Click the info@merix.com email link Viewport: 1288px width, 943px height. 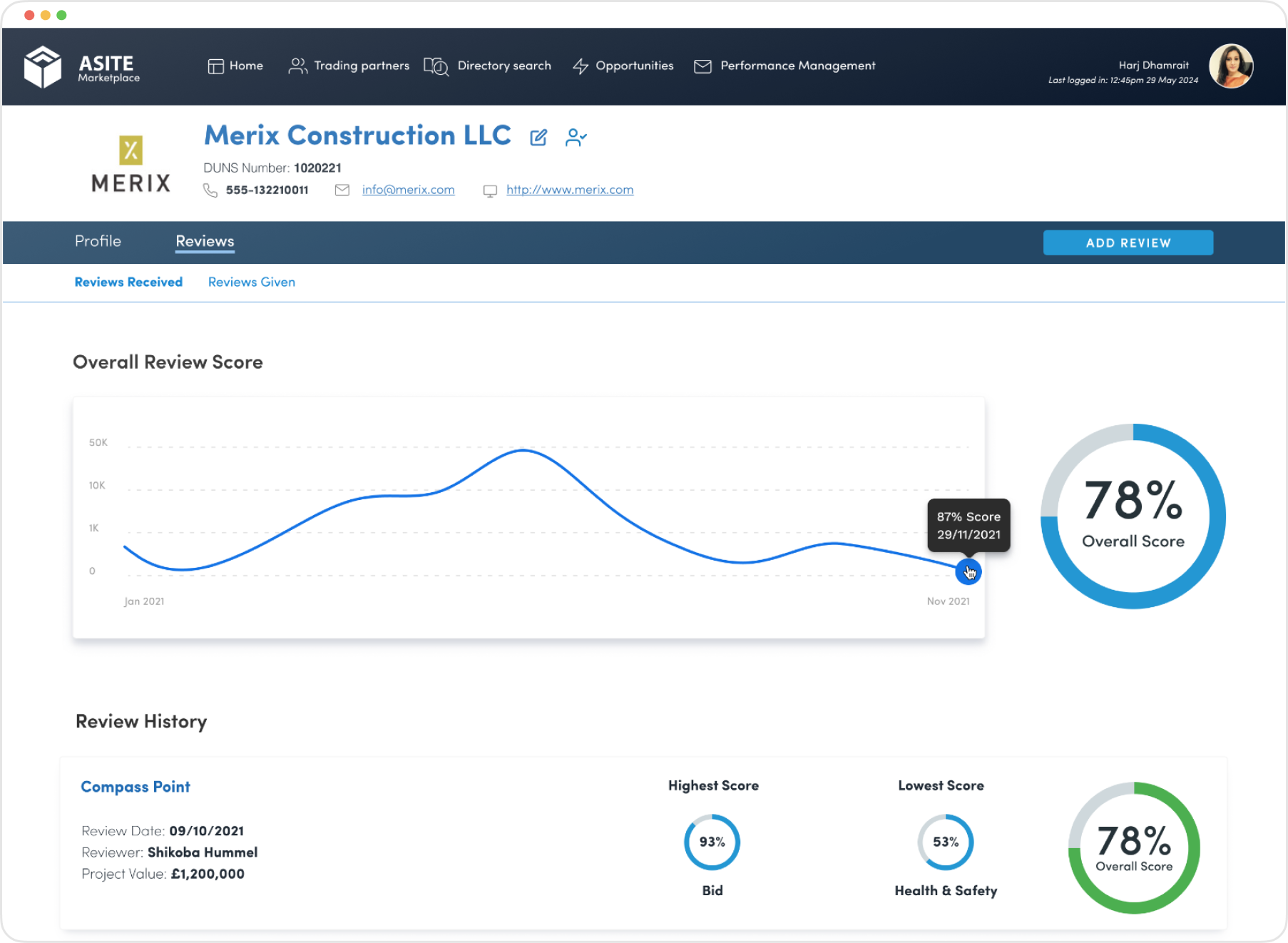pyautogui.click(x=408, y=190)
